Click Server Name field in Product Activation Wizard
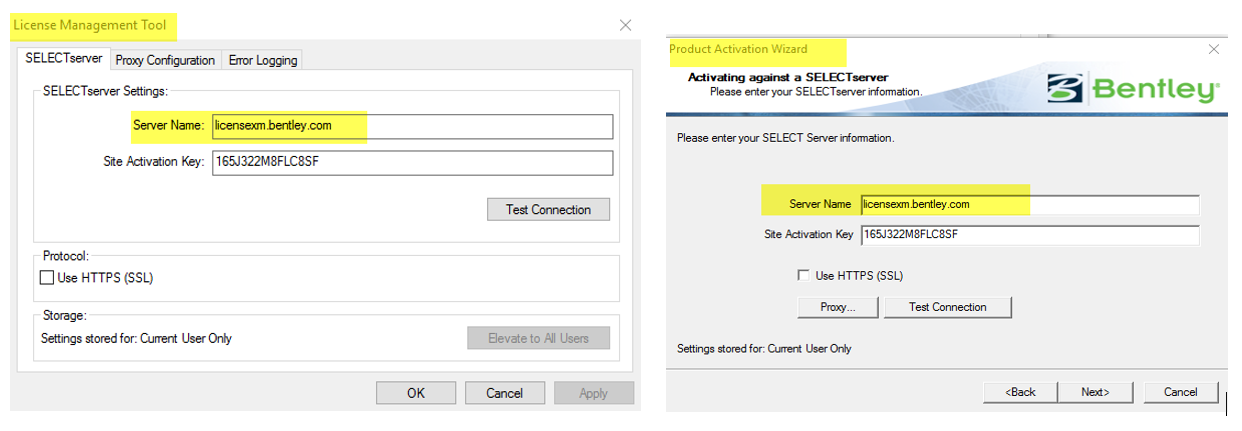This screenshot has height=431, width=1242. (x=1030, y=204)
